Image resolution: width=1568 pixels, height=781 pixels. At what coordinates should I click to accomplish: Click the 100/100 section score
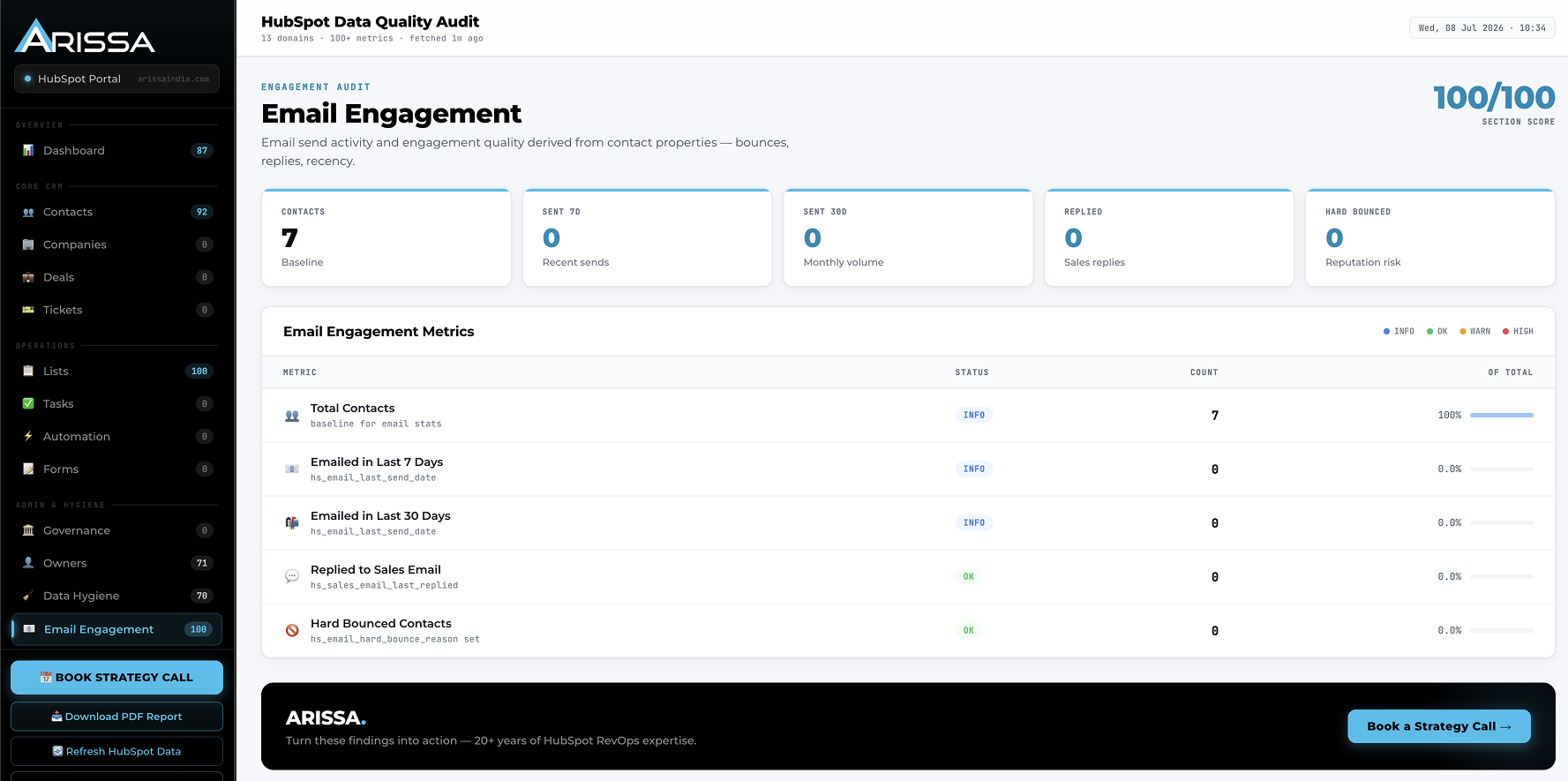click(x=1494, y=98)
